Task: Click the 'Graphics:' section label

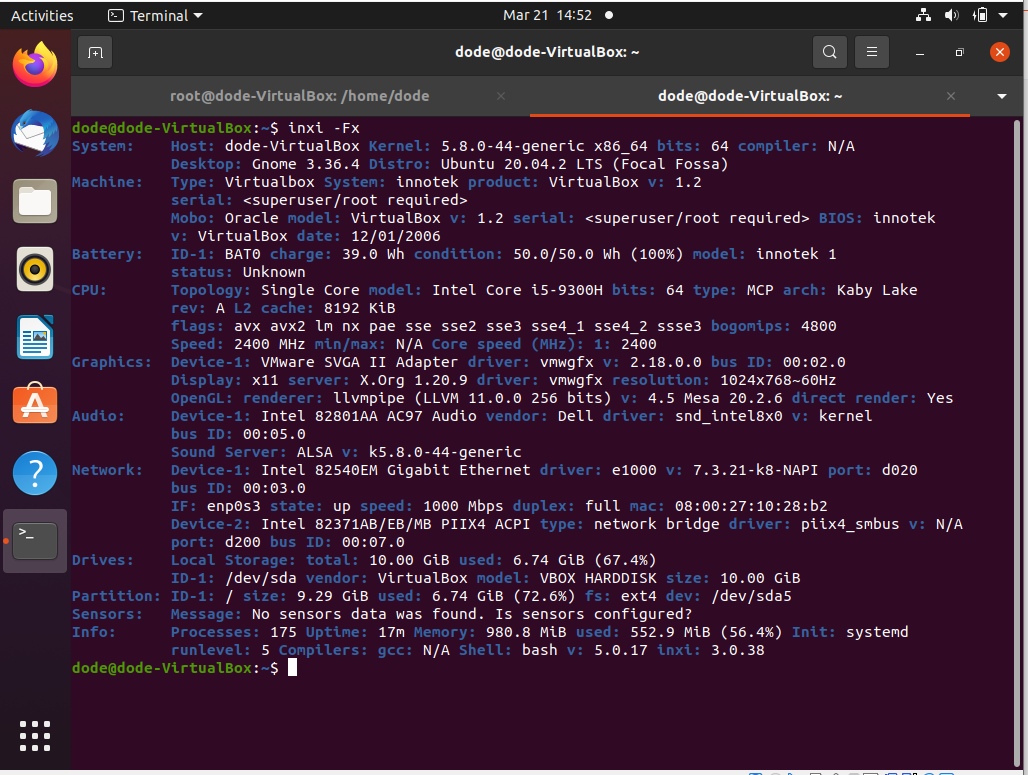Action: 111,362
